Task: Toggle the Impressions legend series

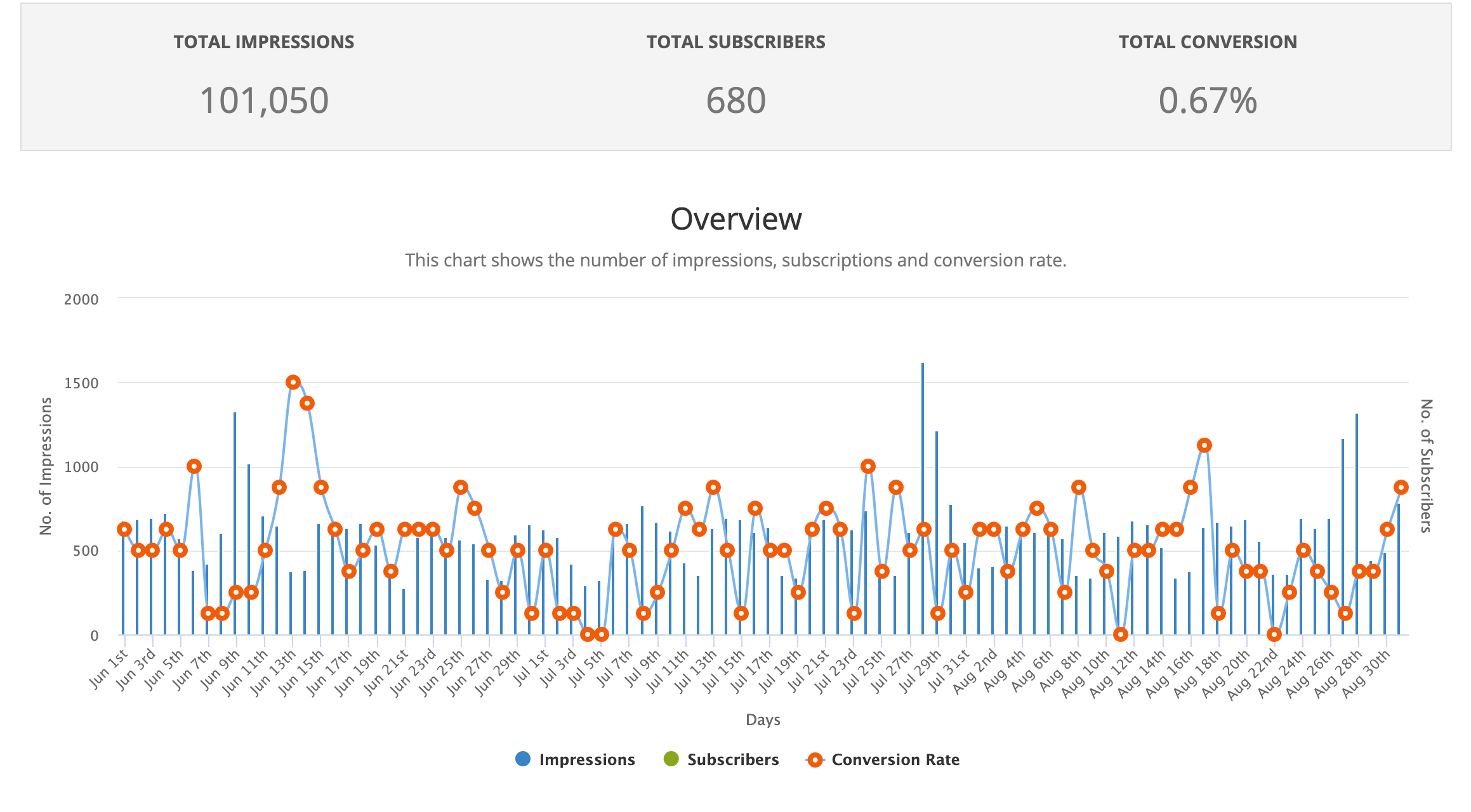Action: point(586,759)
